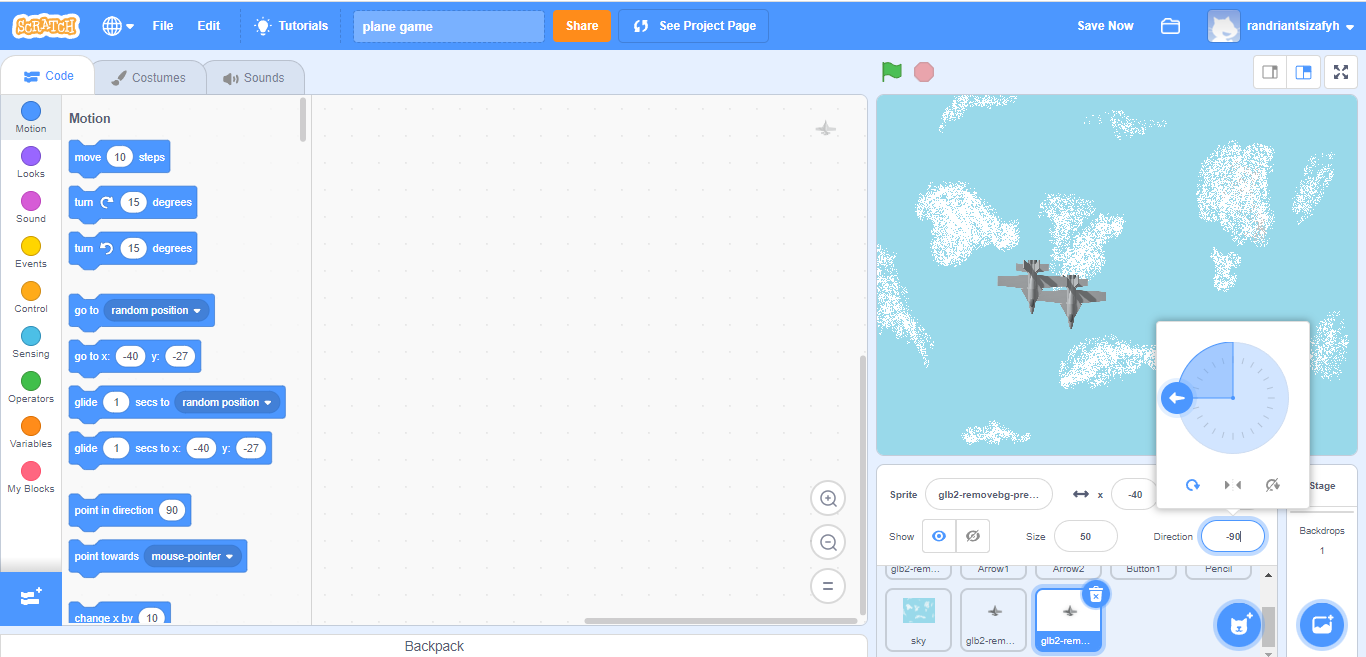Enter full screen stage mode
This screenshot has height=657, width=1366.
(x=1341, y=72)
